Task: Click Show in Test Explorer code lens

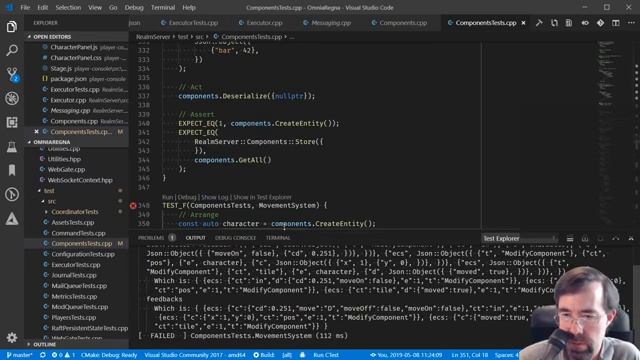Action: [x=262, y=197]
